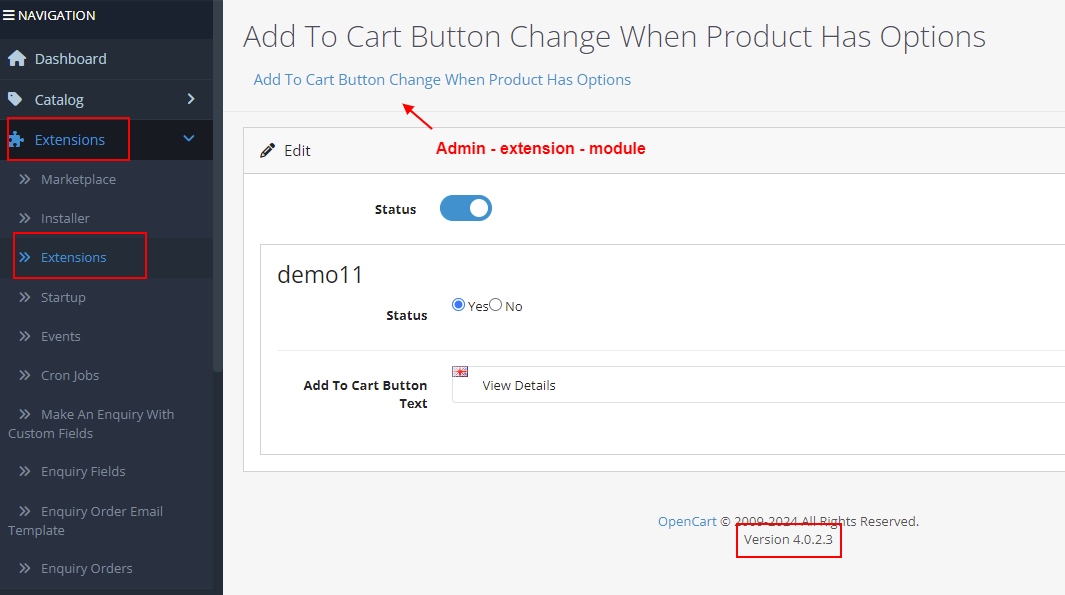
Task: Click the UK flag language icon
Action: (460, 372)
